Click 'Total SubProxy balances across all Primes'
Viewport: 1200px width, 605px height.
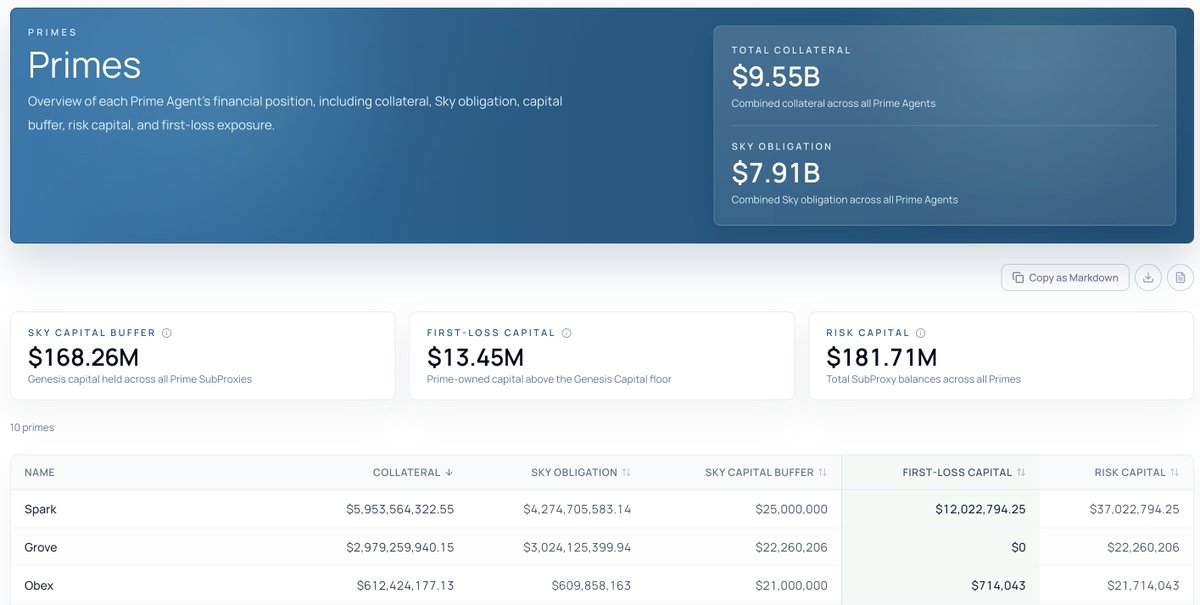click(x=923, y=379)
